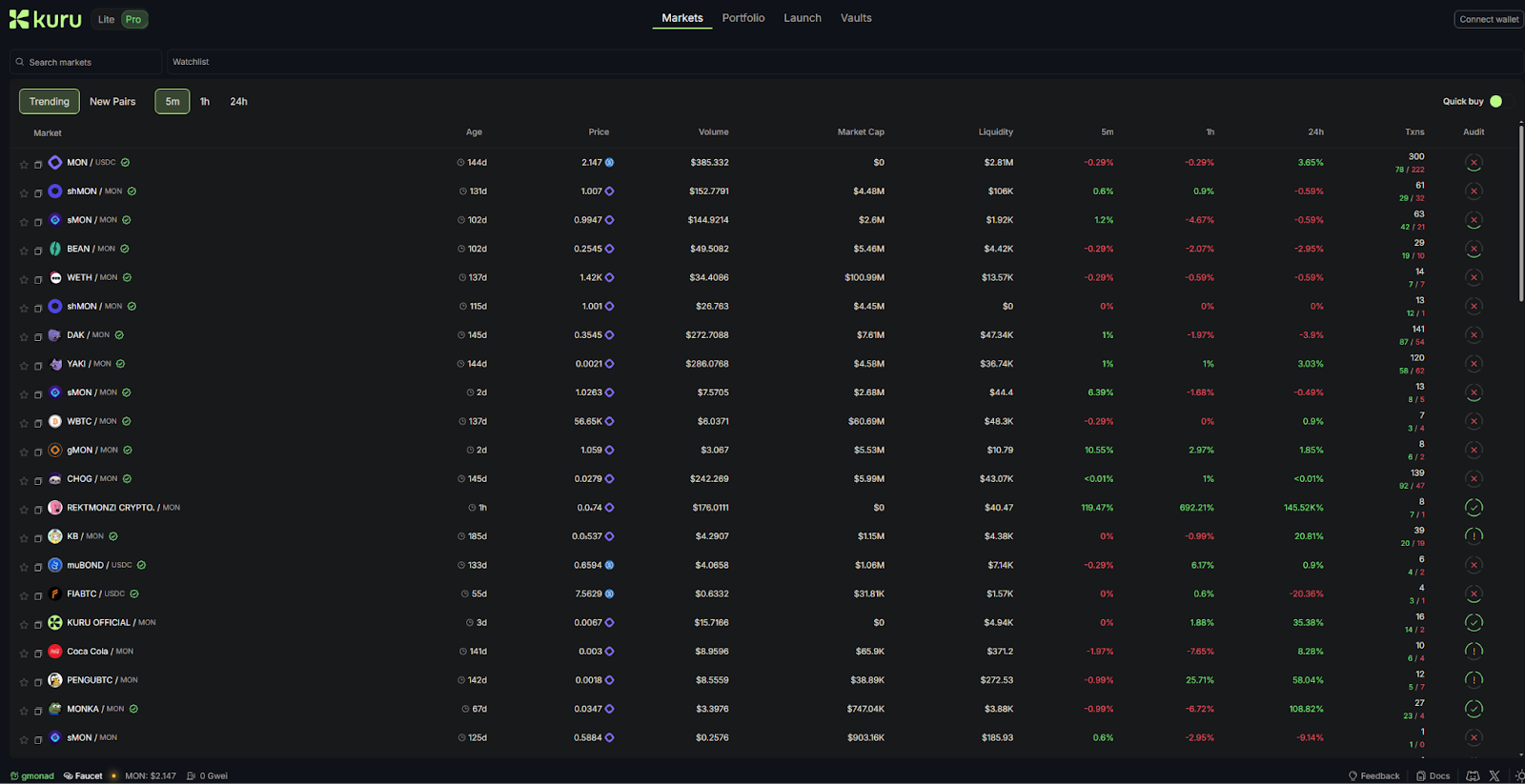The image size is (1525, 784).
Task: Click the Connect wallet button
Action: [x=1489, y=19]
